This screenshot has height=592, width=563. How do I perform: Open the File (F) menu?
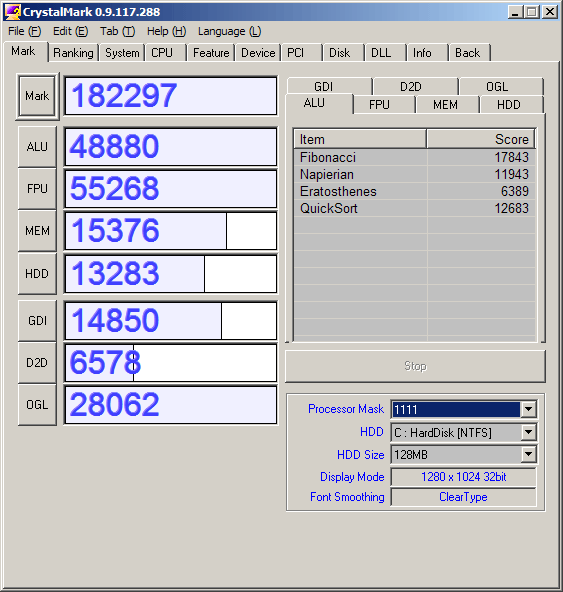pyautogui.click(x=24, y=31)
